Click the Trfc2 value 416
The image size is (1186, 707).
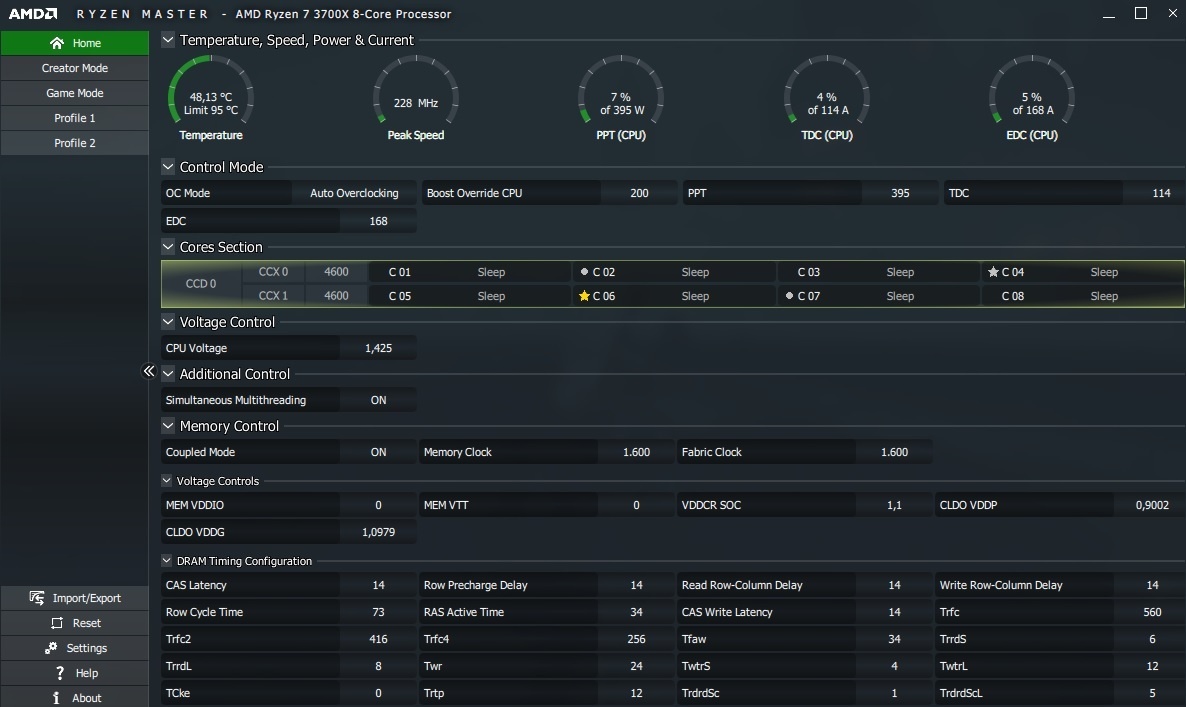pos(378,639)
